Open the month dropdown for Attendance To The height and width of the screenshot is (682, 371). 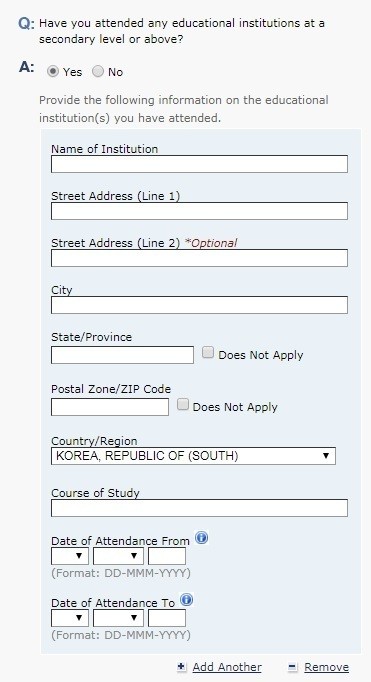118,618
